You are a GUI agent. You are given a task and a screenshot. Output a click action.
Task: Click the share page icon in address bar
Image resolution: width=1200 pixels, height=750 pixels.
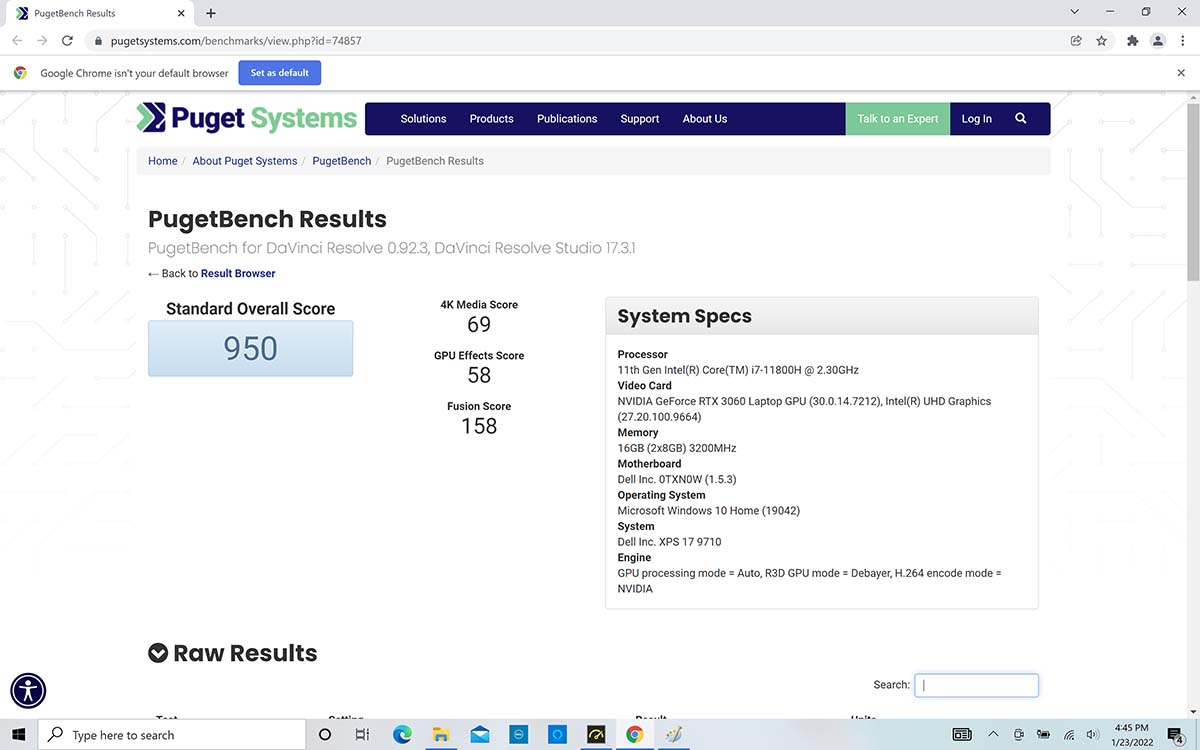point(1076,41)
